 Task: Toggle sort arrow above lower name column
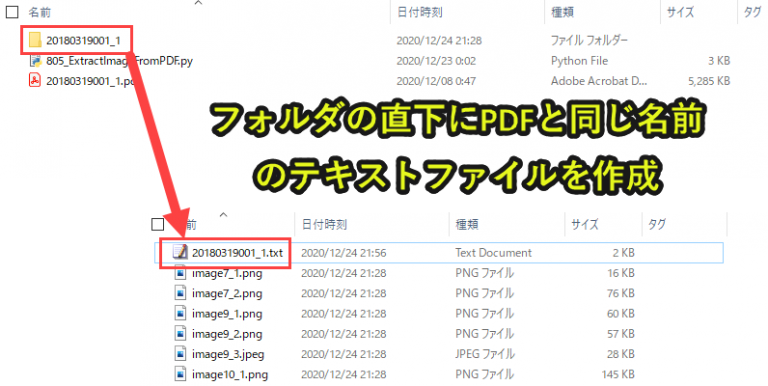coord(223,215)
